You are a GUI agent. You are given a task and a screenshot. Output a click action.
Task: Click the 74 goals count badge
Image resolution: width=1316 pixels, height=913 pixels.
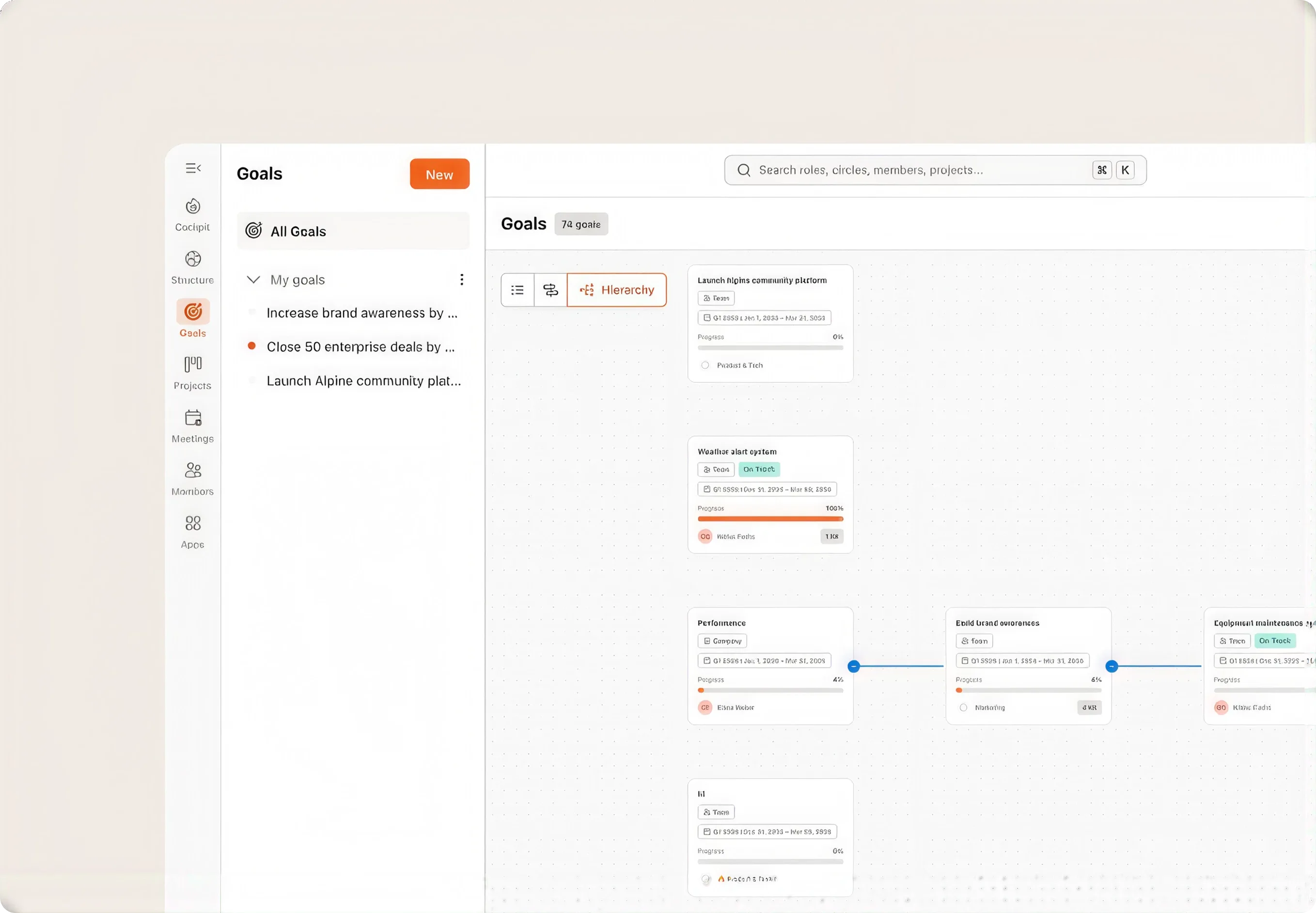(x=581, y=224)
